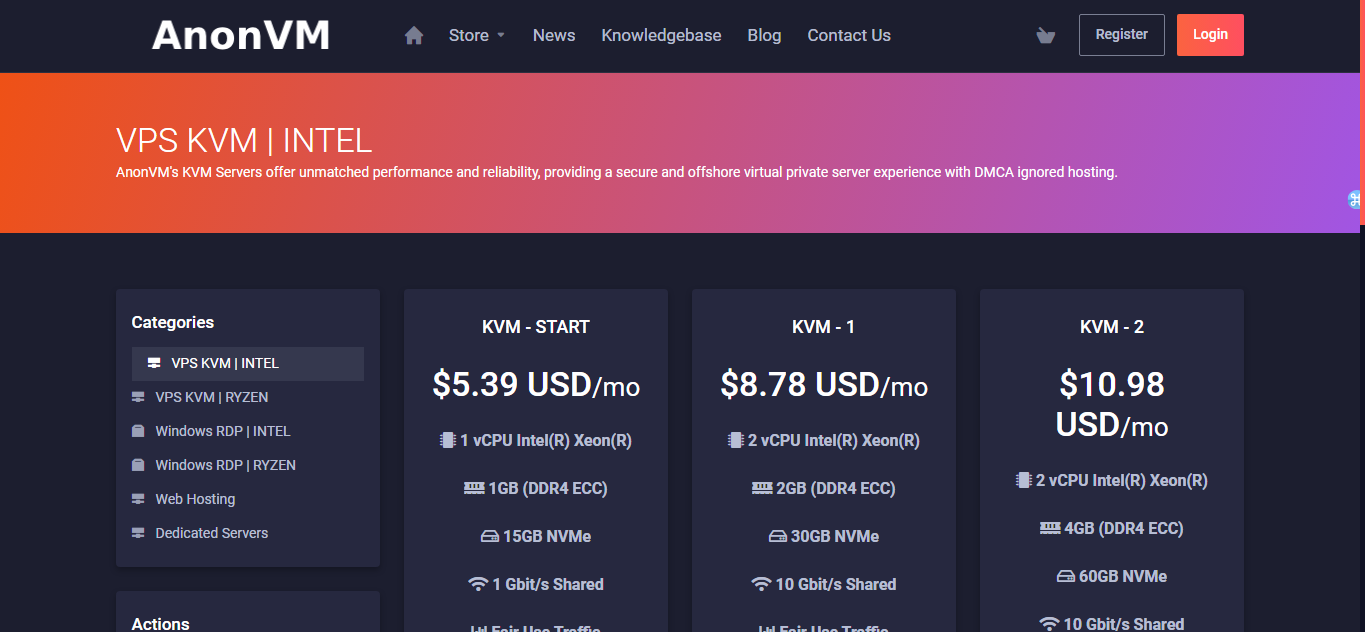The height and width of the screenshot is (632, 1365).
Task: Click CPU chip icon in KVM - START card
Action: click(x=447, y=440)
